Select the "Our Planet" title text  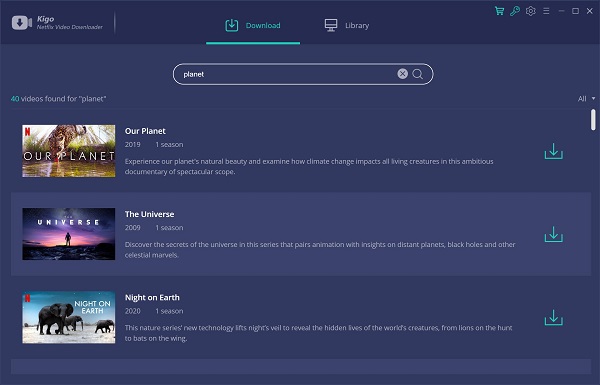[x=145, y=131]
